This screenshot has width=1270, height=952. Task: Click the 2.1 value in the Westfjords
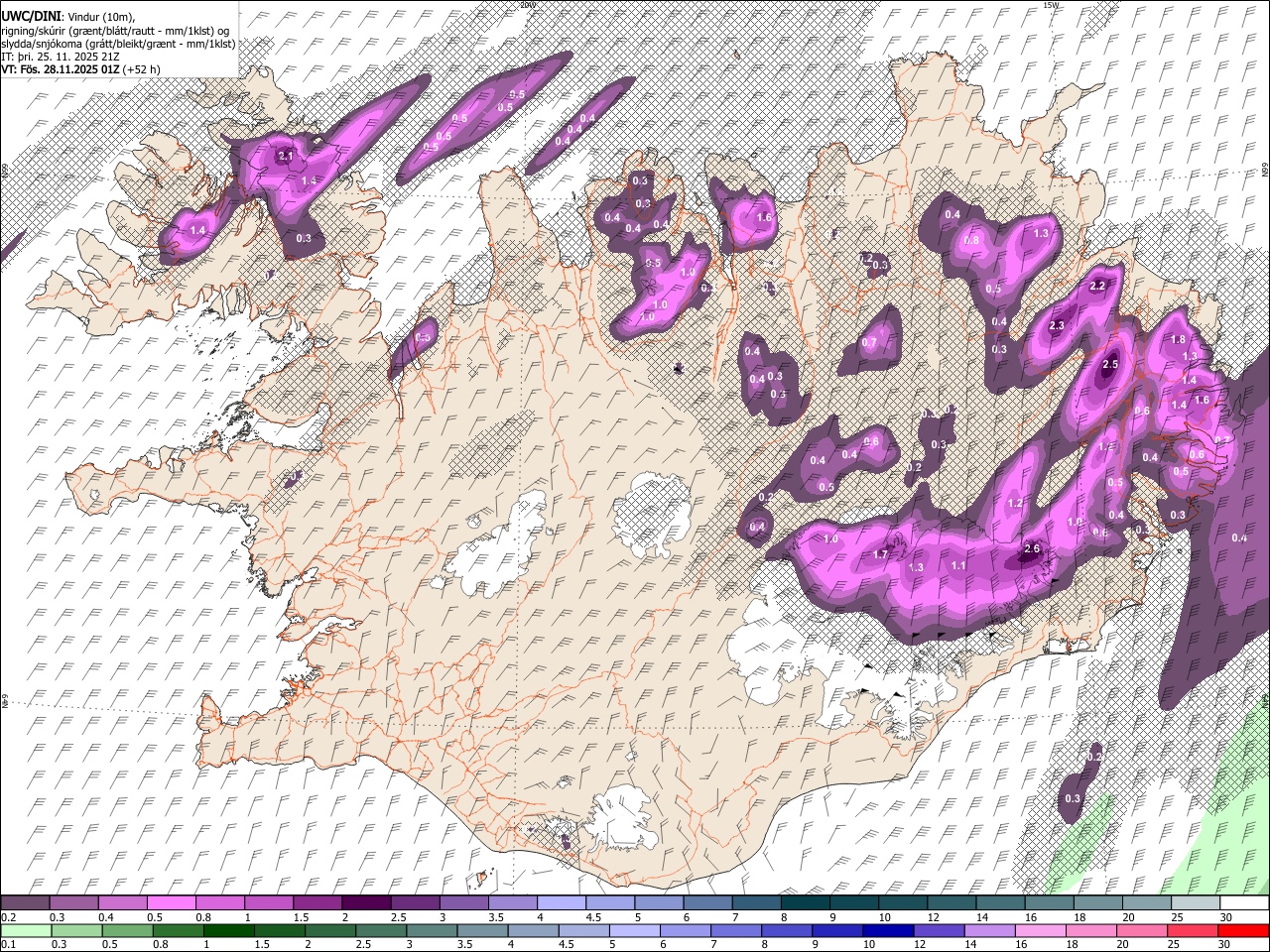point(286,156)
